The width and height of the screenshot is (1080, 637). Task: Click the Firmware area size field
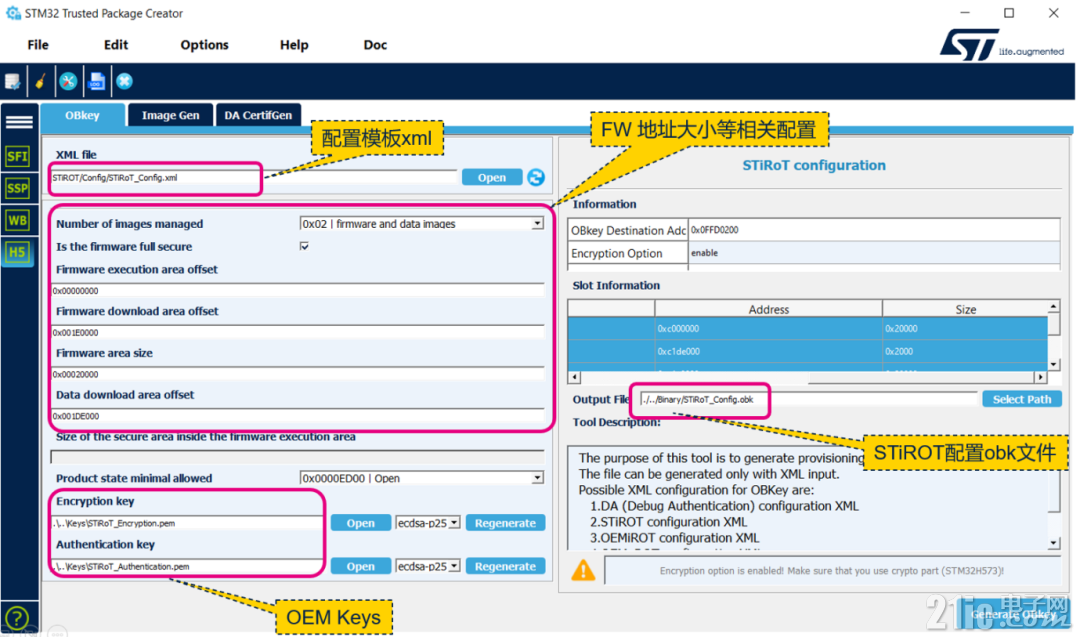pos(298,375)
